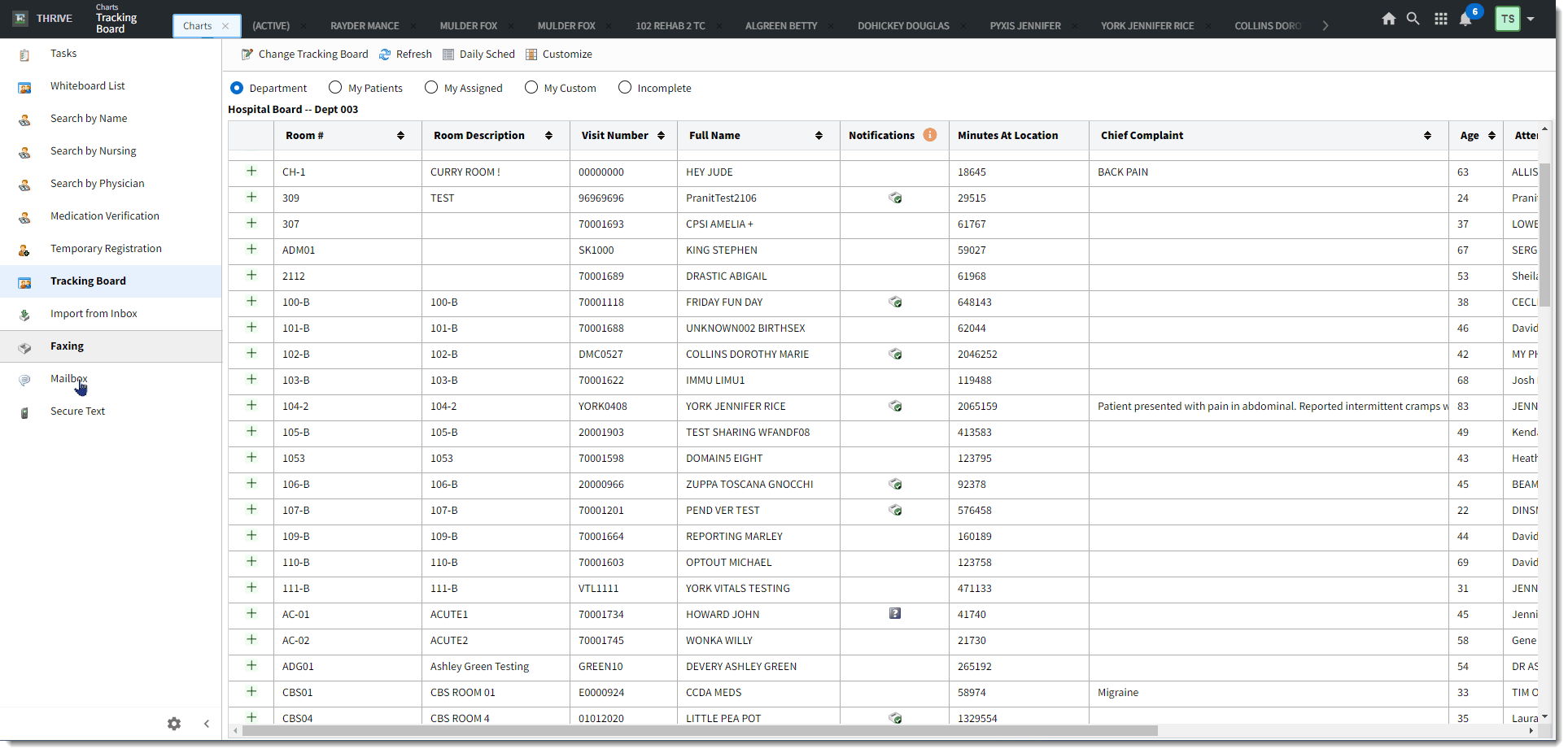The height and width of the screenshot is (753, 1568).
Task: Click notification icon for COLLINS DOROTHY MARIE
Action: [x=895, y=354]
